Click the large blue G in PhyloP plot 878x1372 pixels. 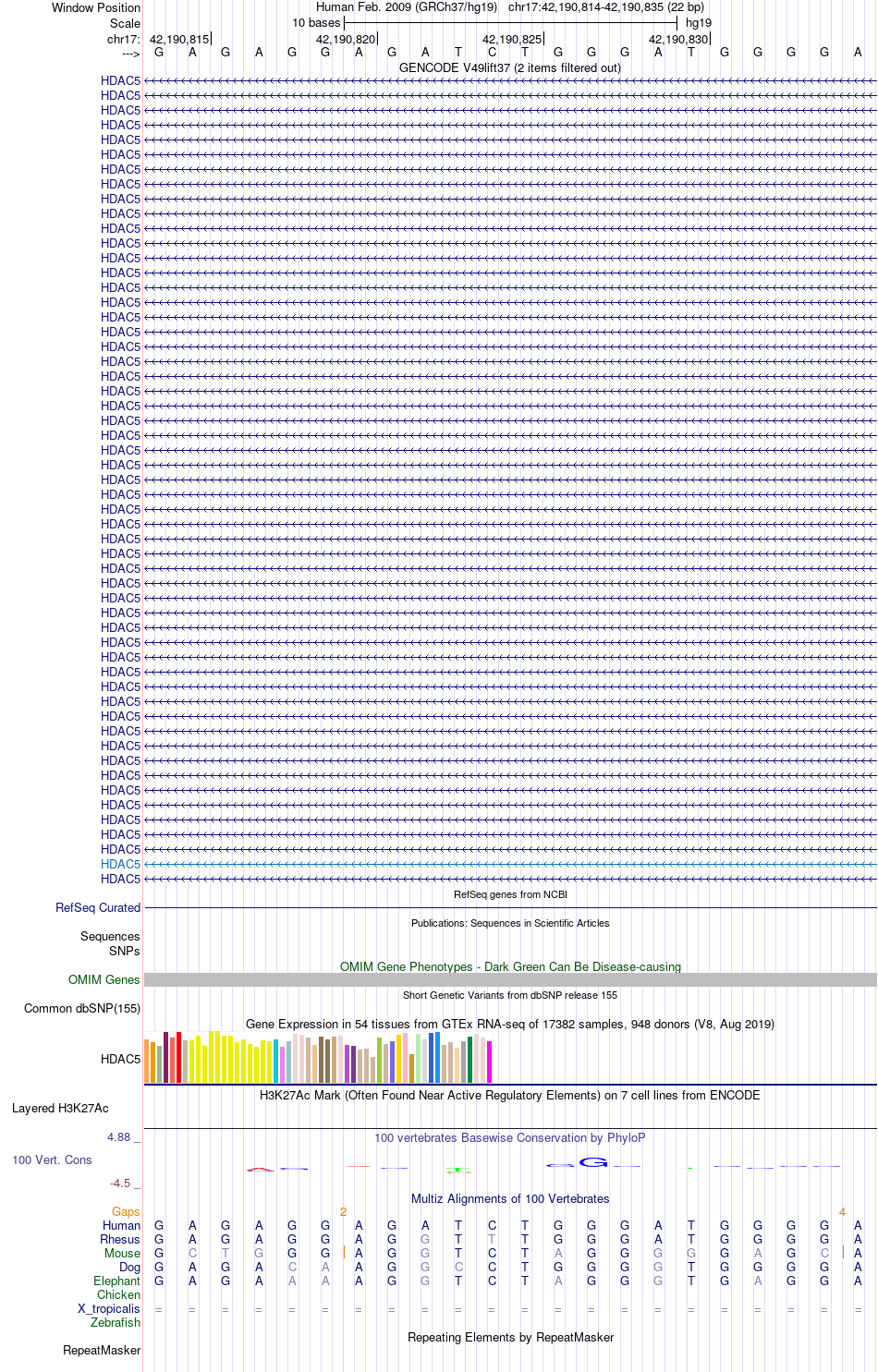(593, 1162)
